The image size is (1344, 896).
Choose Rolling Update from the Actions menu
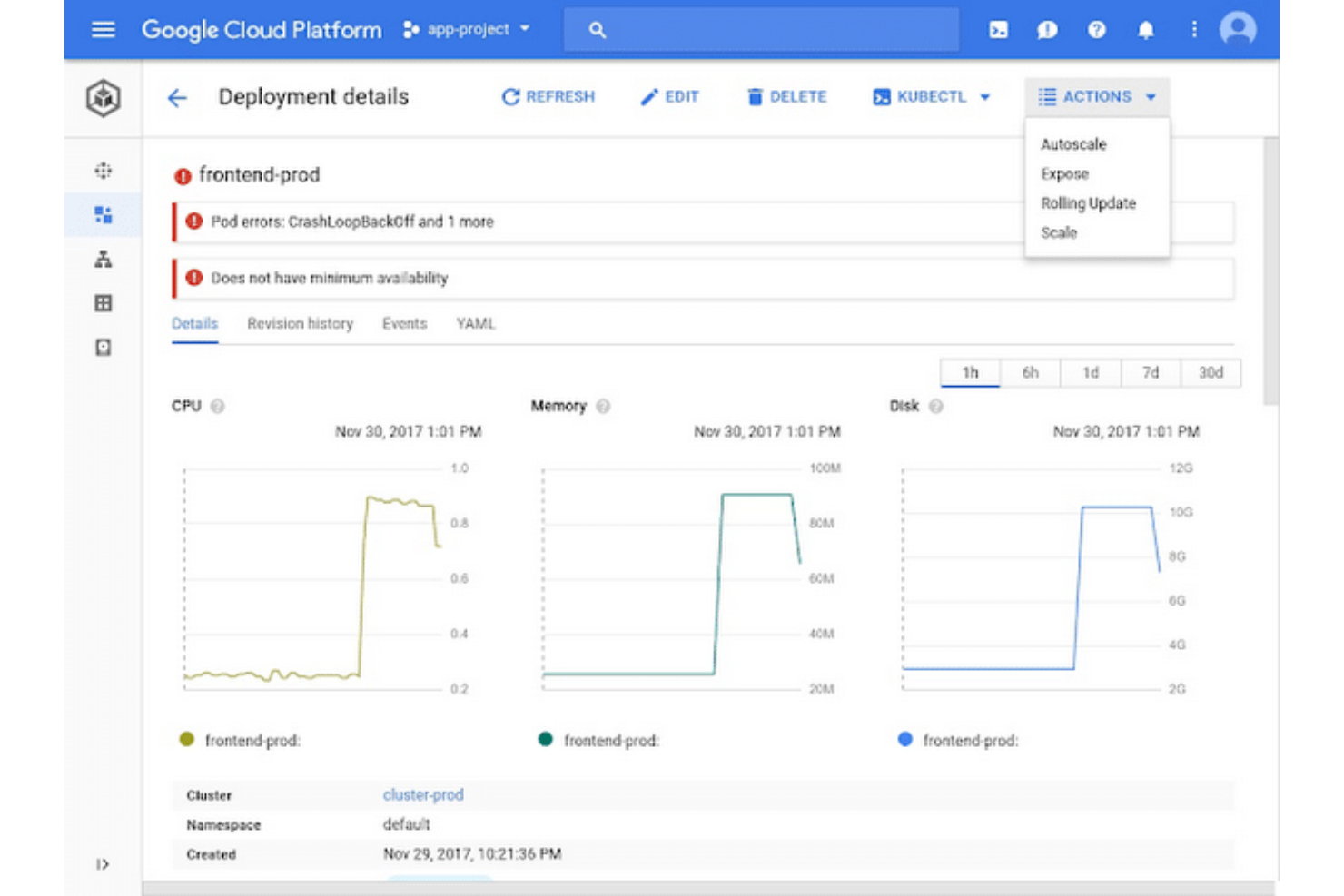[x=1088, y=203]
